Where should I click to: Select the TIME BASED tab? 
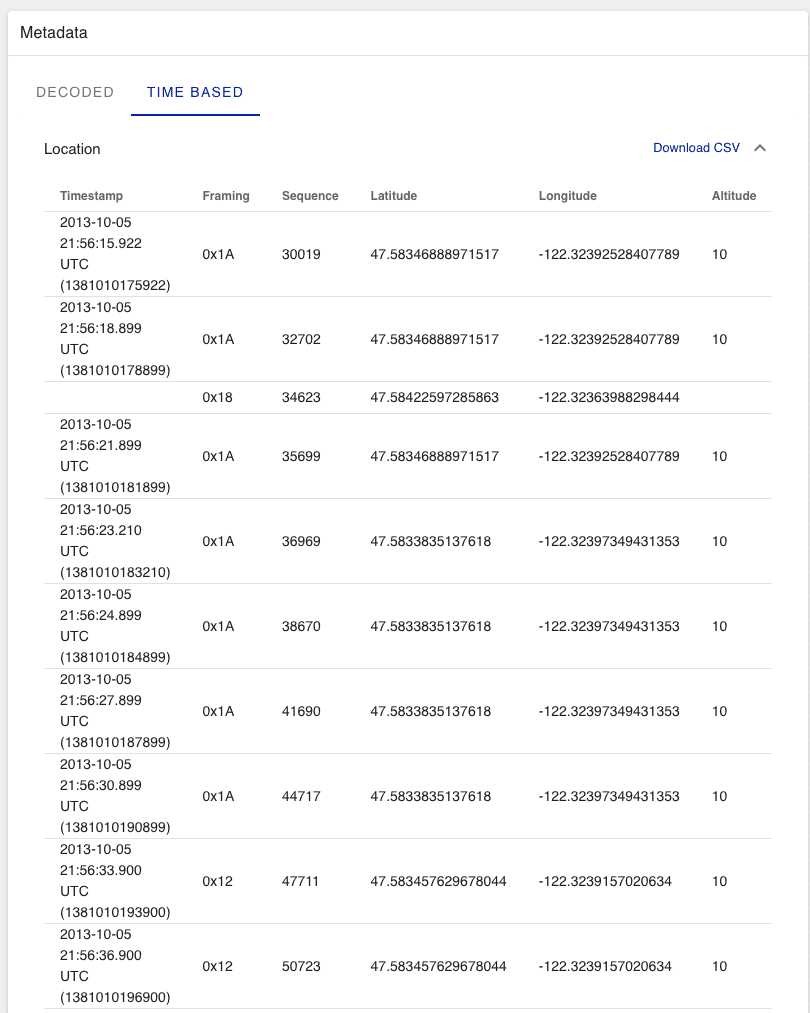(195, 92)
